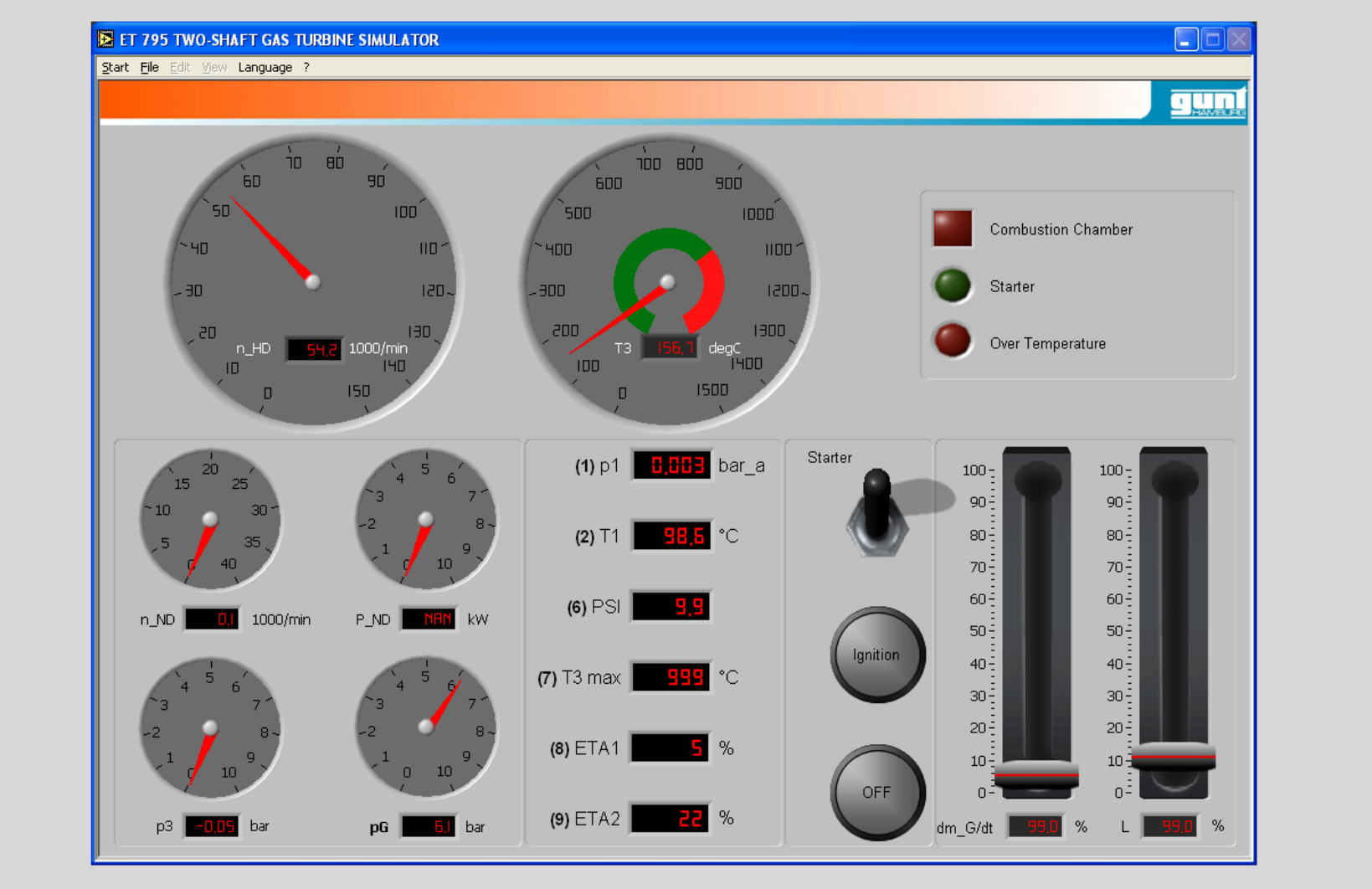Click the n_HD speed gauge dial

[x=313, y=282]
